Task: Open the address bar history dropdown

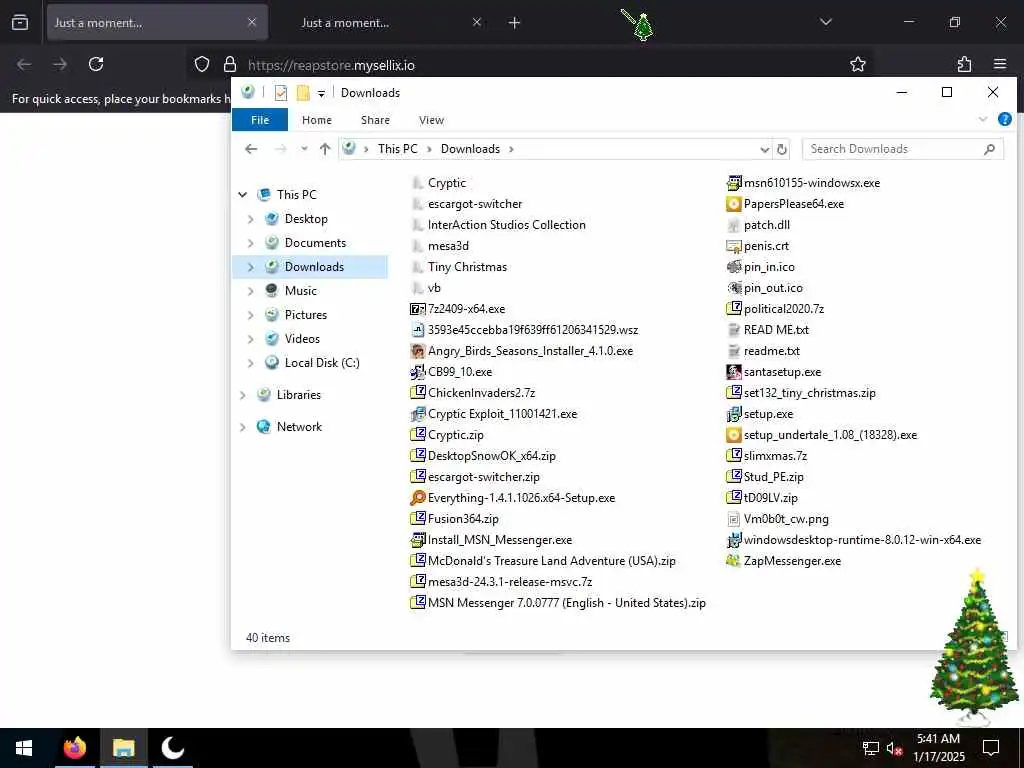Action: (x=764, y=150)
